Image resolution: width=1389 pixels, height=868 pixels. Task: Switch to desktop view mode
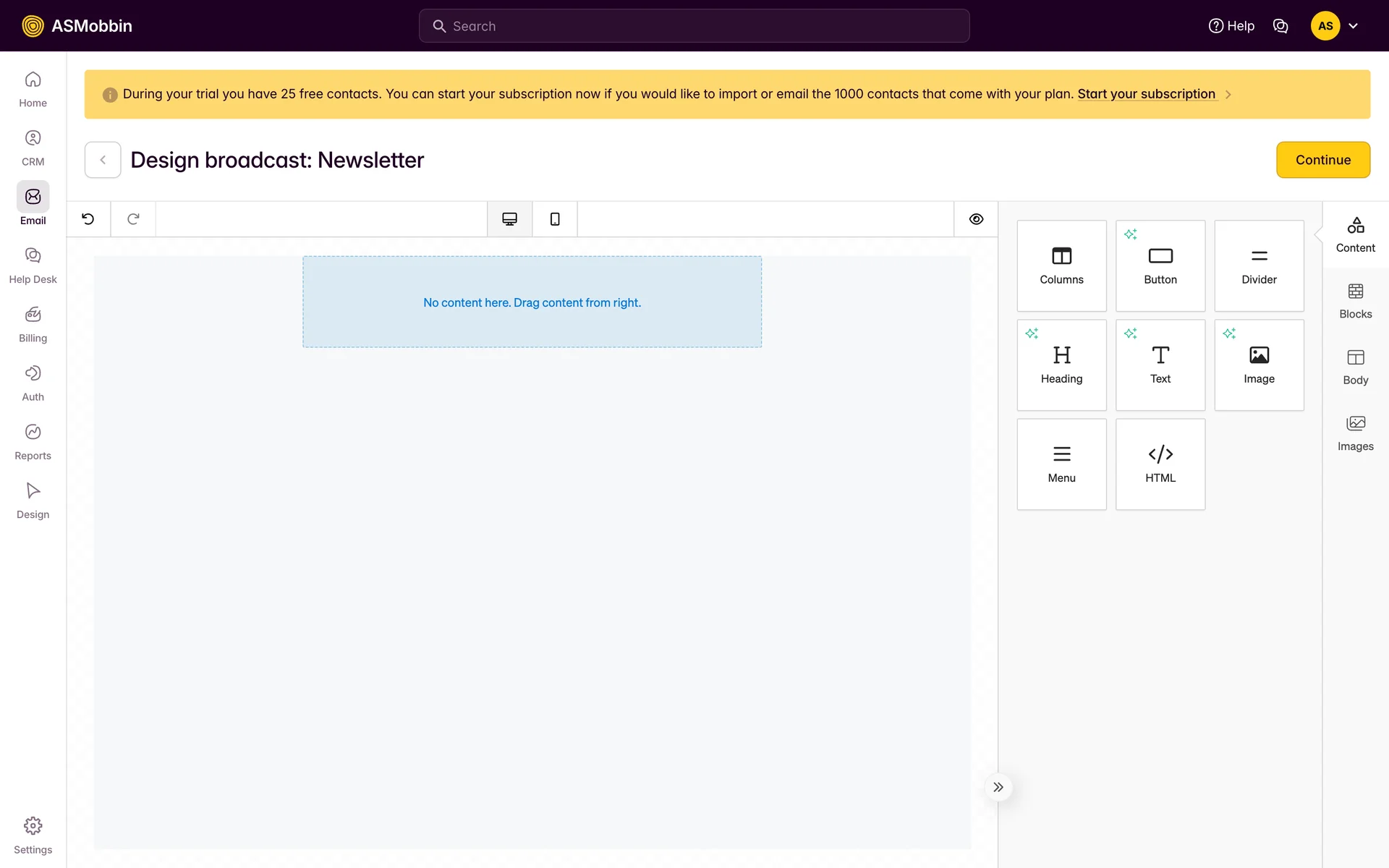click(x=509, y=219)
